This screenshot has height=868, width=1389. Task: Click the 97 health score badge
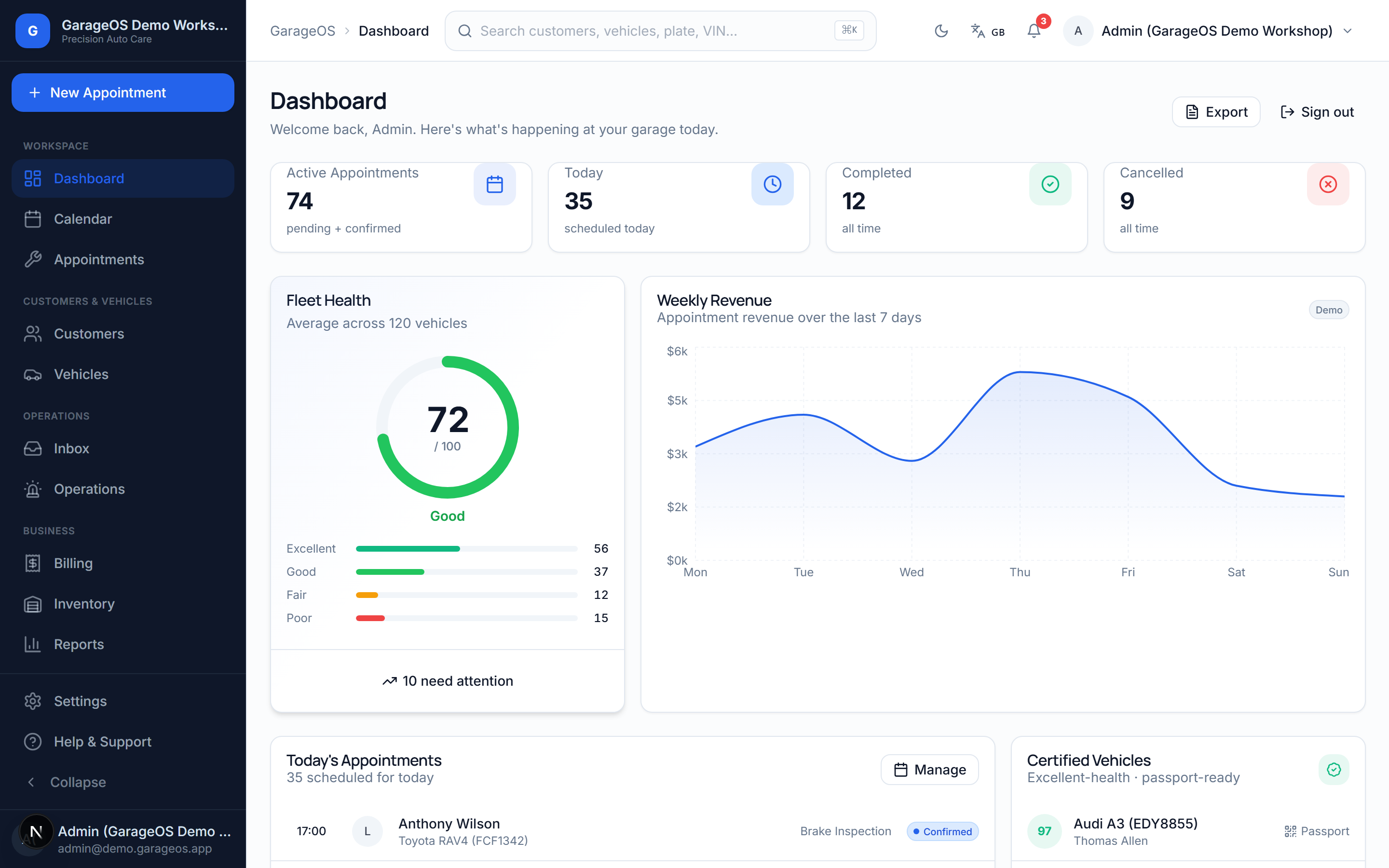coord(1044,831)
